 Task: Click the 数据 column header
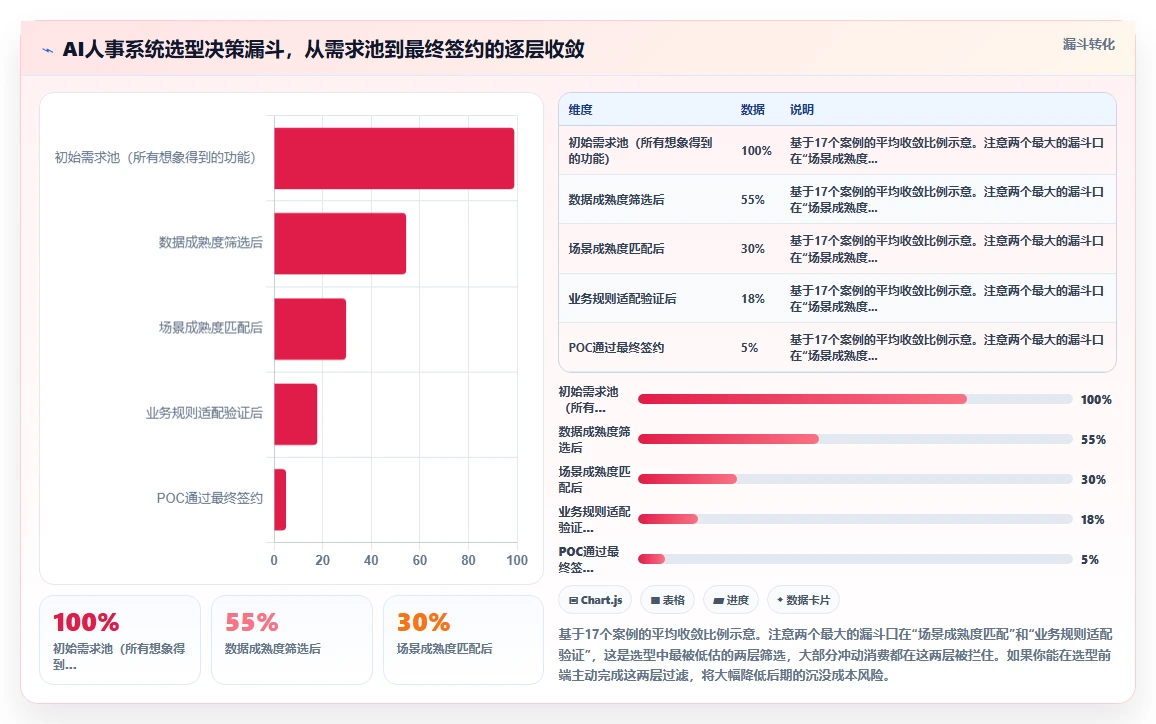(753, 110)
